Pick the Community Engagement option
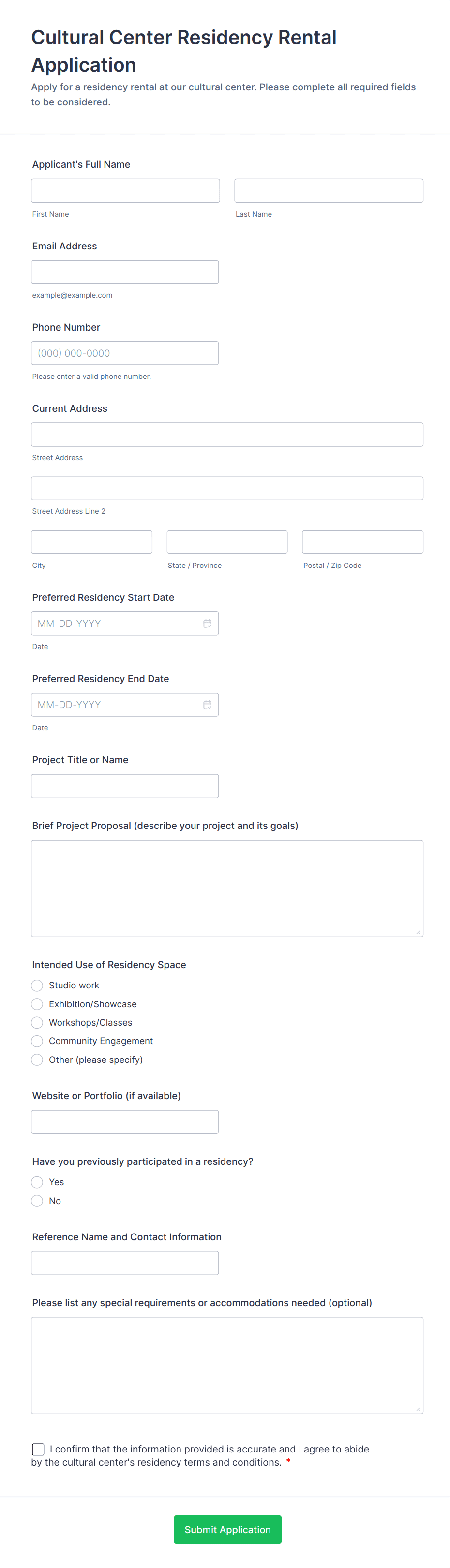The width and height of the screenshot is (450, 1568). pyautogui.click(x=37, y=1041)
